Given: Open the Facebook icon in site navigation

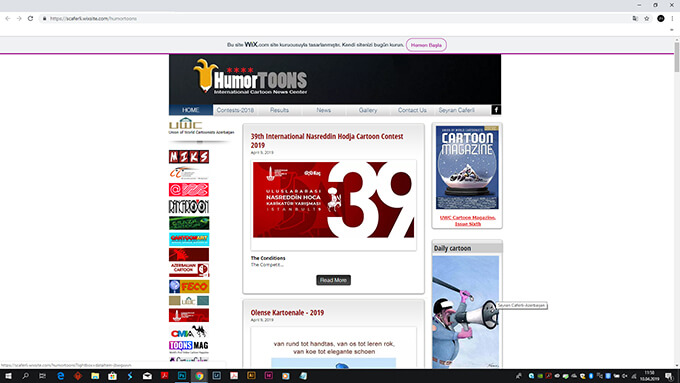Looking at the screenshot, I should (x=496, y=110).
